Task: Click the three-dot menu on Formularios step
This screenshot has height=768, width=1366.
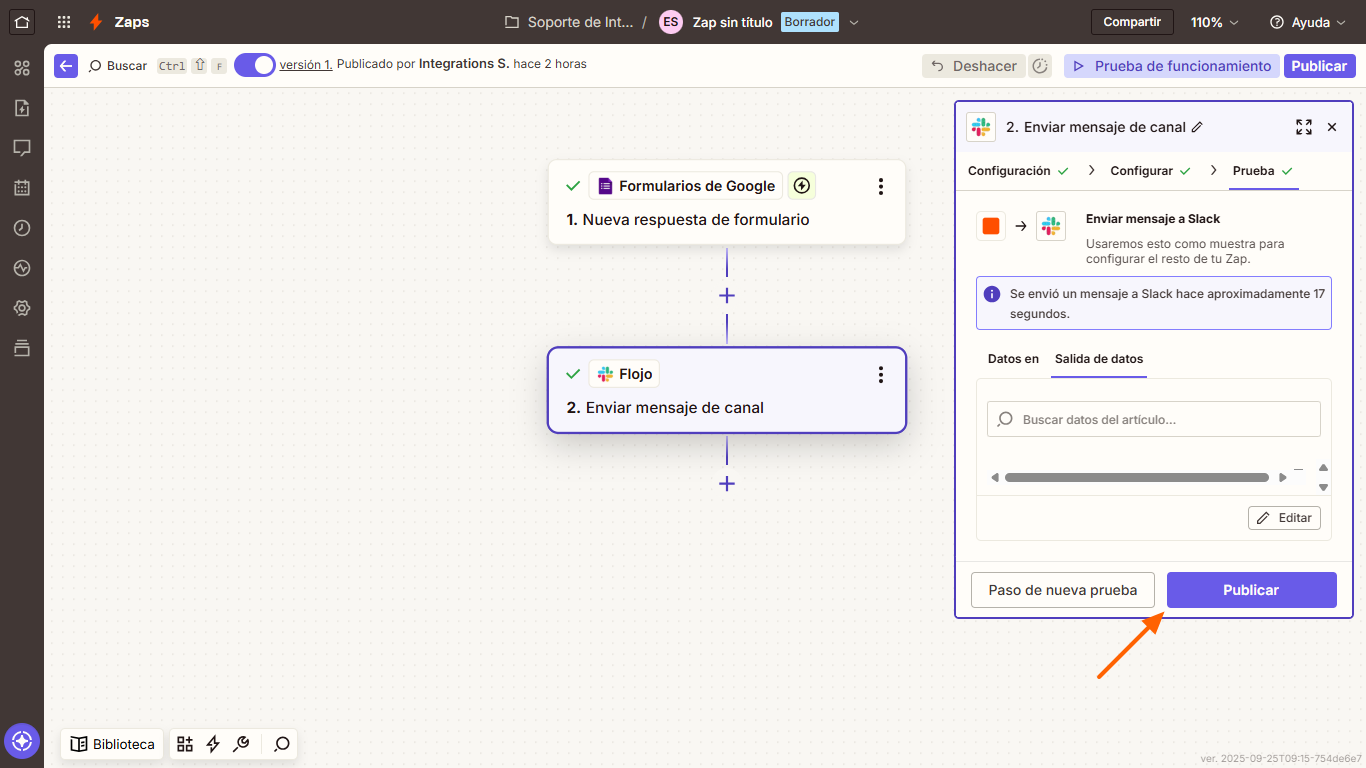Action: 880,186
